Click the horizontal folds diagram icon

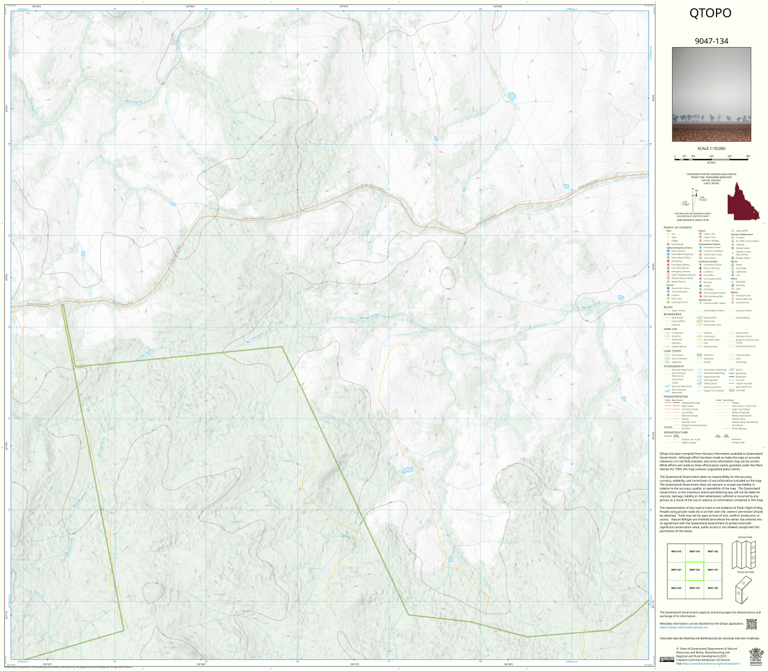(743, 589)
